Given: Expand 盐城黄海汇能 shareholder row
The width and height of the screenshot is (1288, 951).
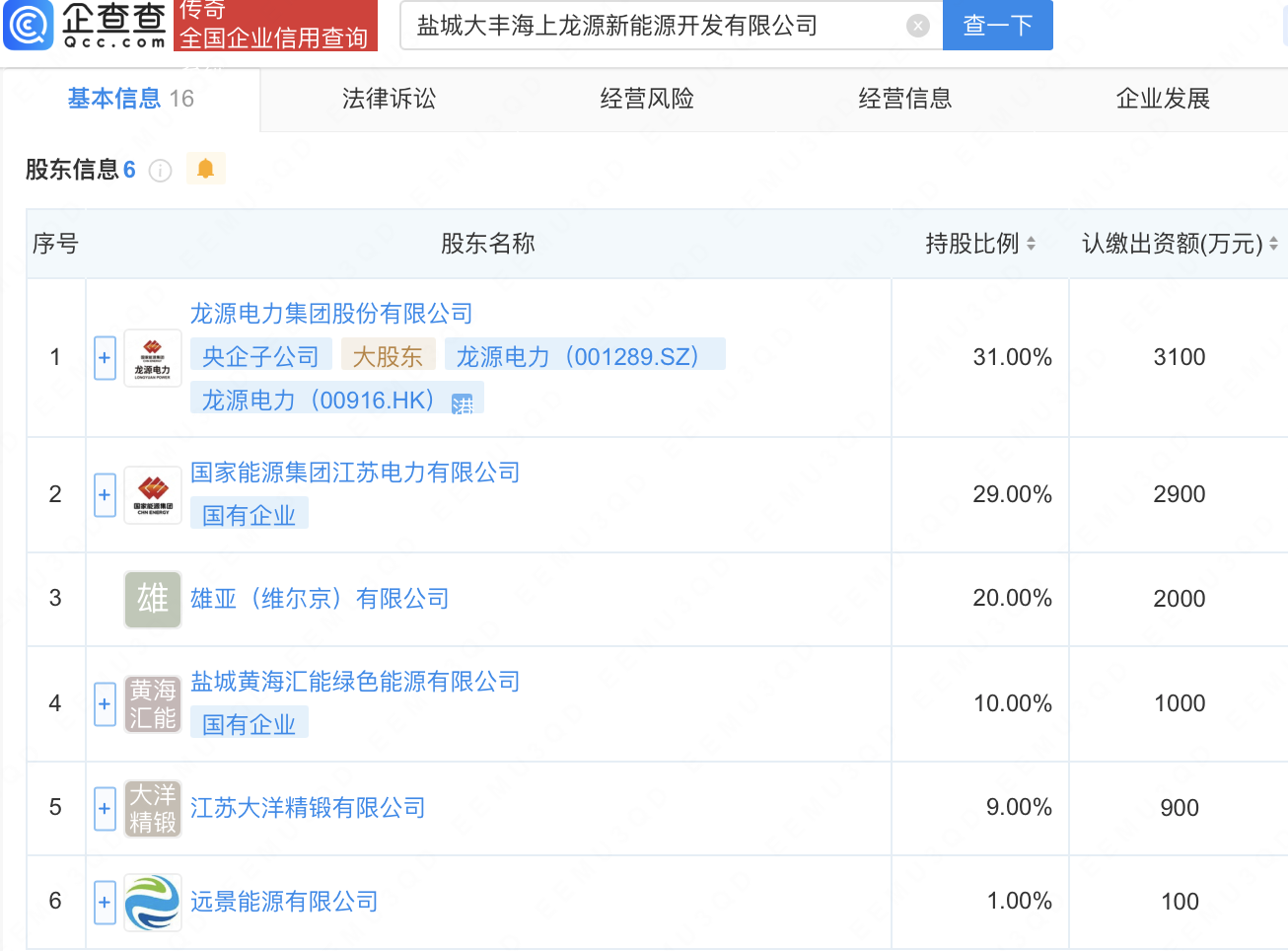Looking at the screenshot, I should 105,704.
